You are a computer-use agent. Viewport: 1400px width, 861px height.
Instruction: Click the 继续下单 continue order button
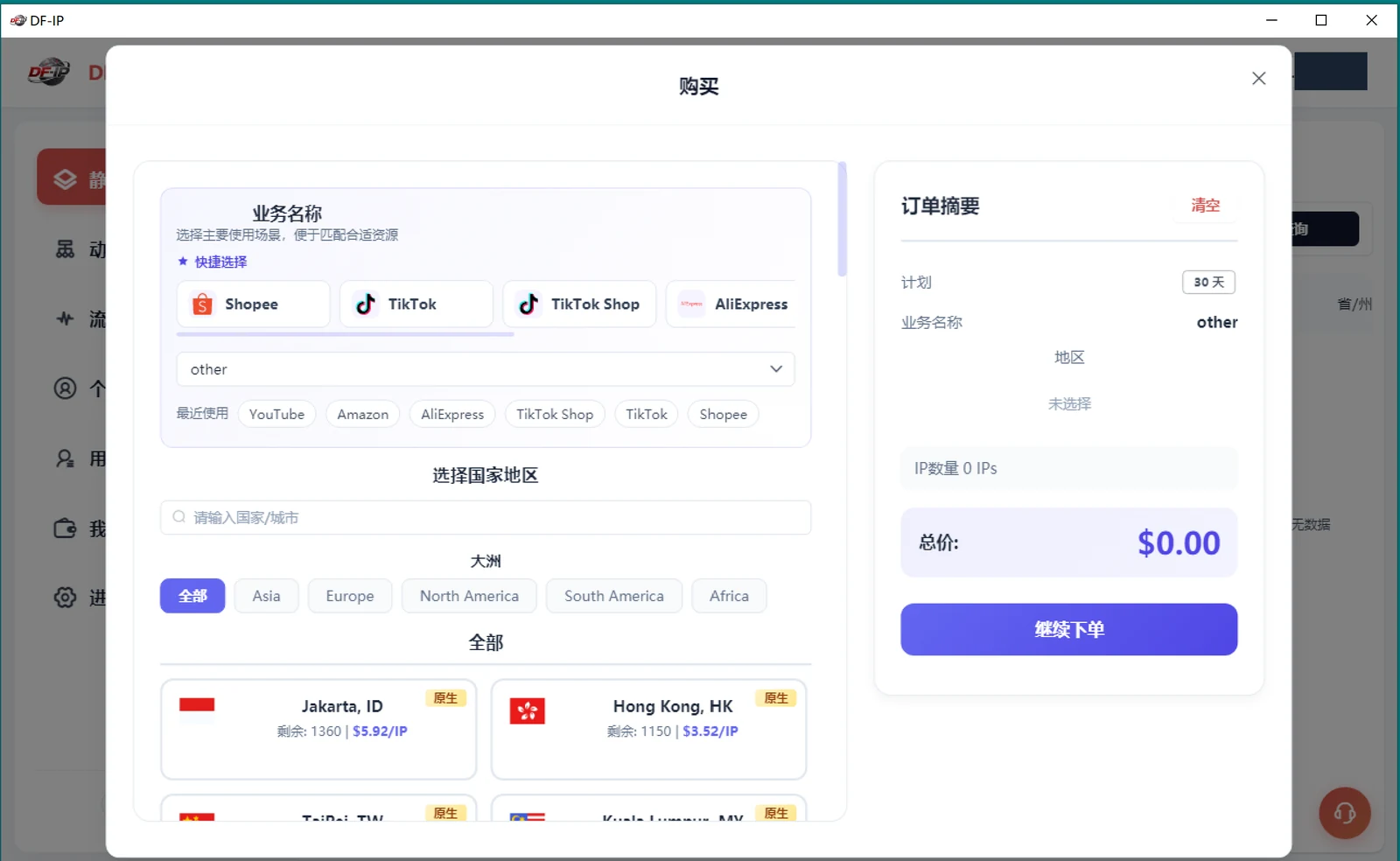click(x=1068, y=629)
